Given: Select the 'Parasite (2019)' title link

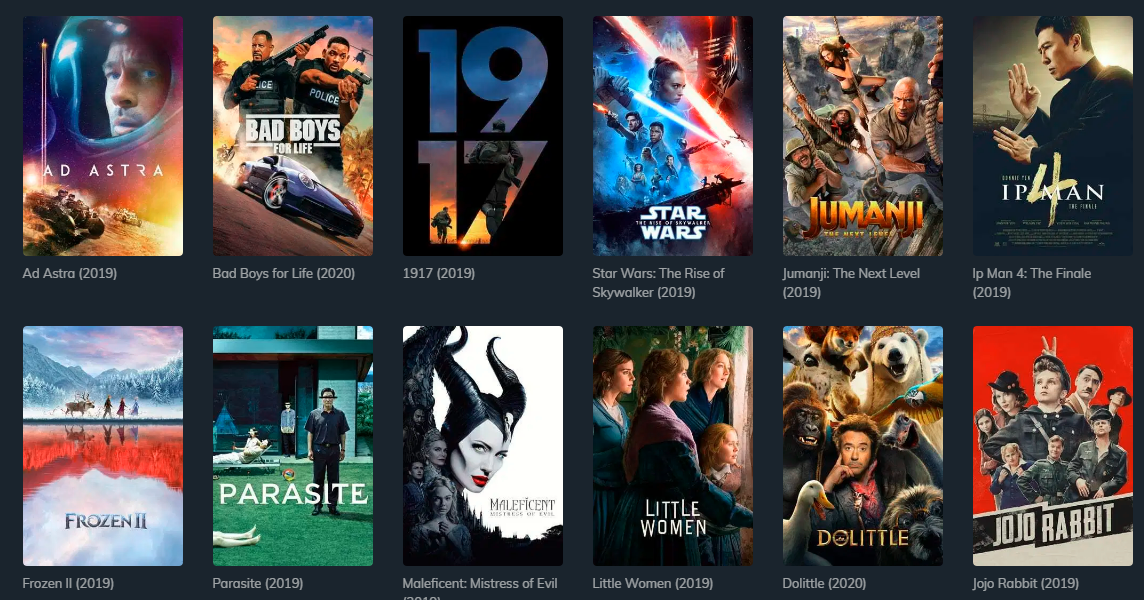Looking at the screenshot, I should 258,583.
